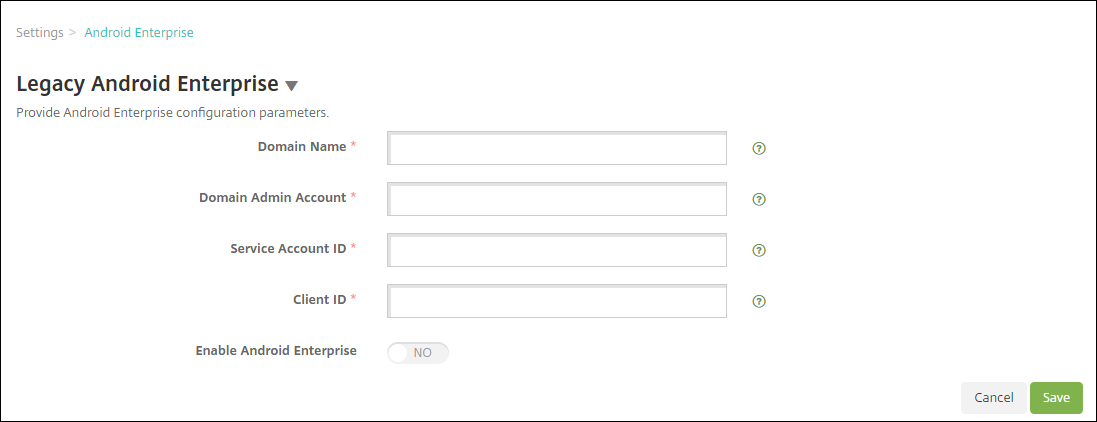Expand the Legacy Android Enterprise dropdown arrow
The height and width of the screenshot is (422, 1097).
[292, 86]
